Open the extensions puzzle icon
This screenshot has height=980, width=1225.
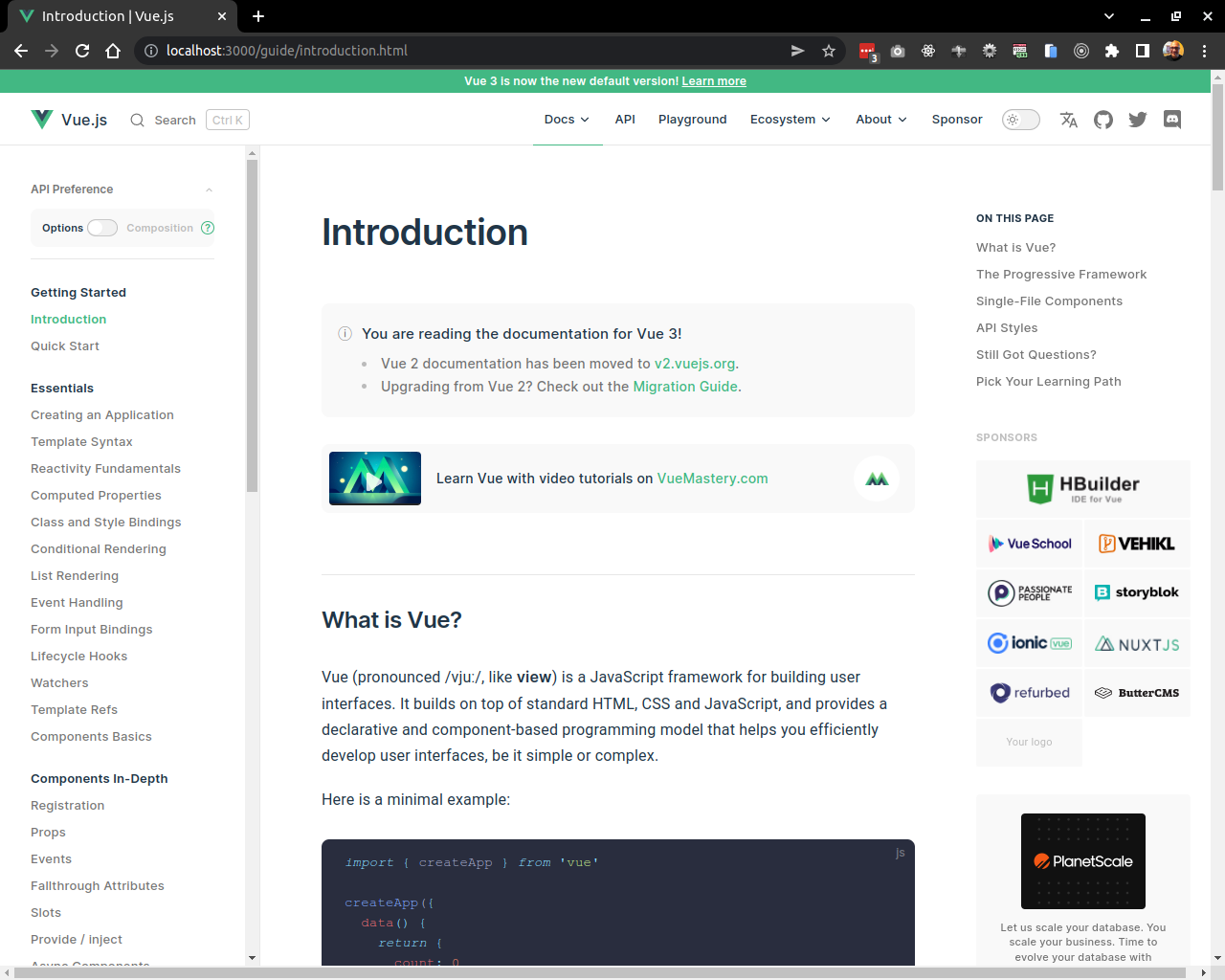tap(1112, 51)
